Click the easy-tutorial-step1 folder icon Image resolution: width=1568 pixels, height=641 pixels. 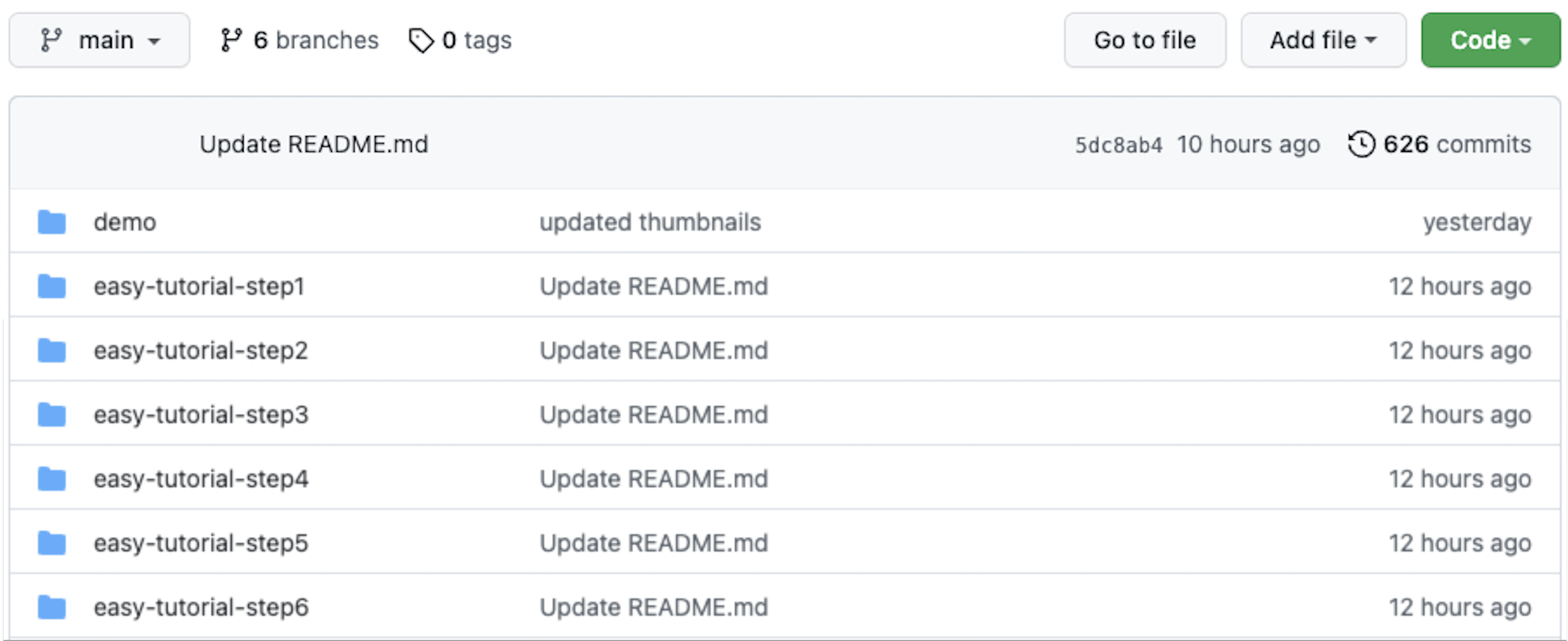pyautogui.click(x=52, y=286)
